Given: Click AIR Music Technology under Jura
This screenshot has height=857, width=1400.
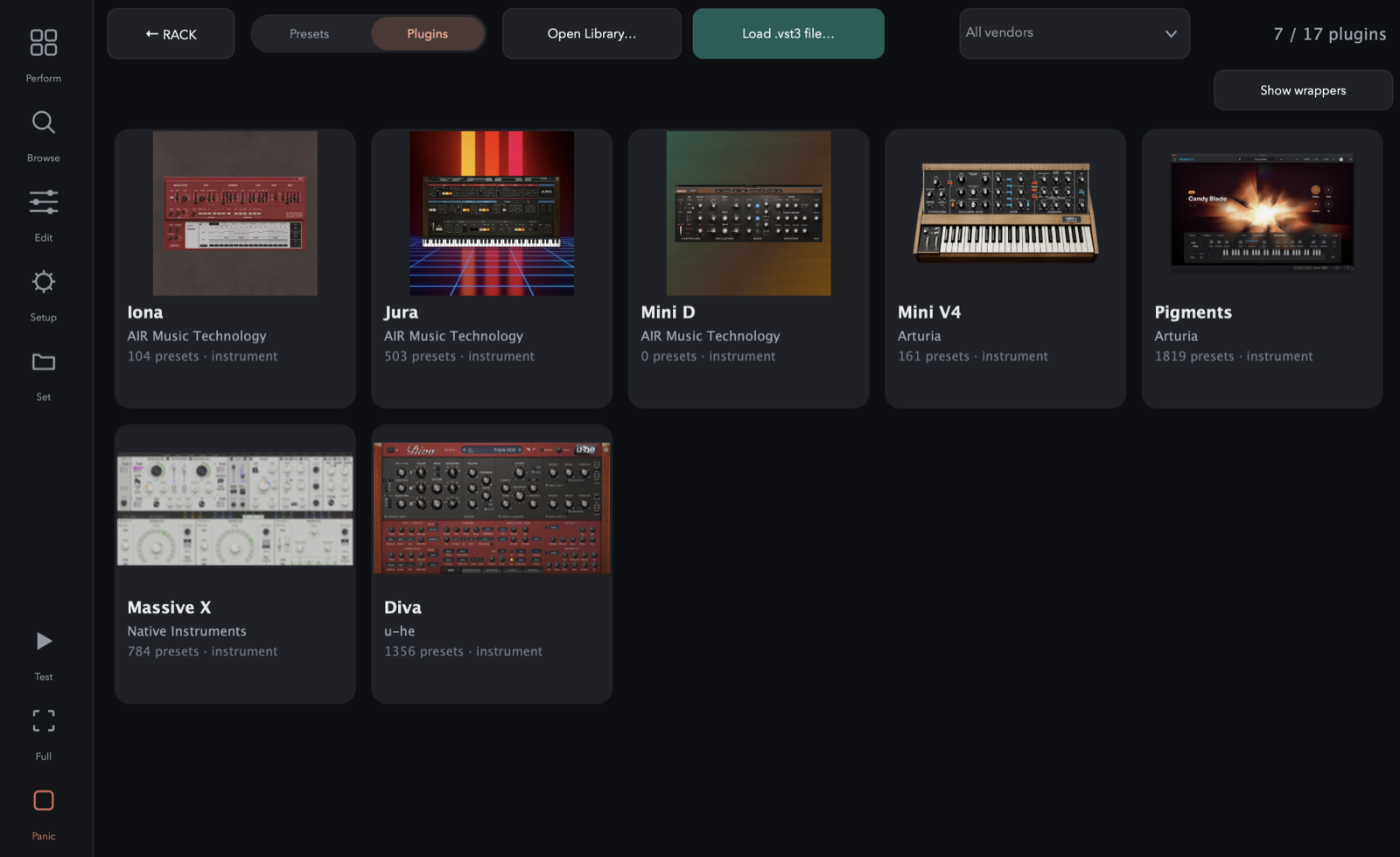Looking at the screenshot, I should tap(453, 336).
